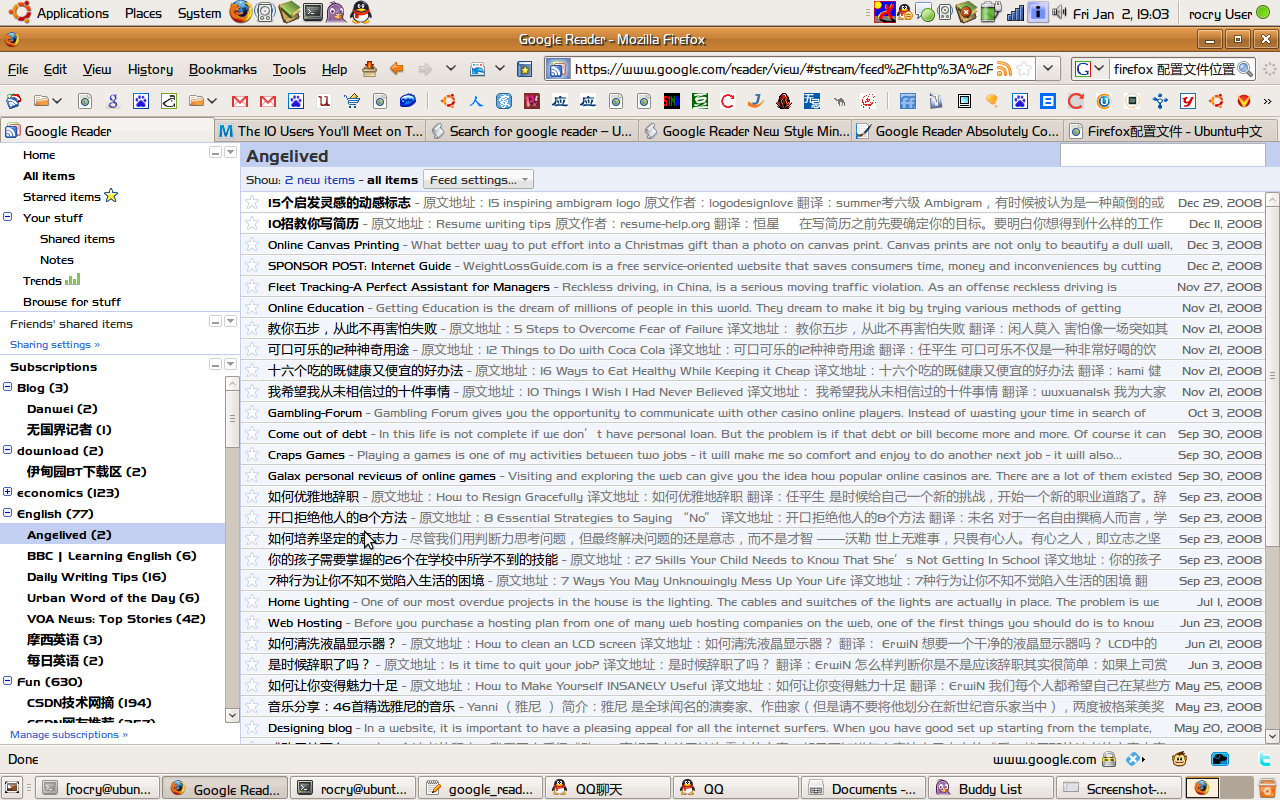Open the Firefox File menu
Viewport: 1280px width, 800px height.
tap(18, 69)
